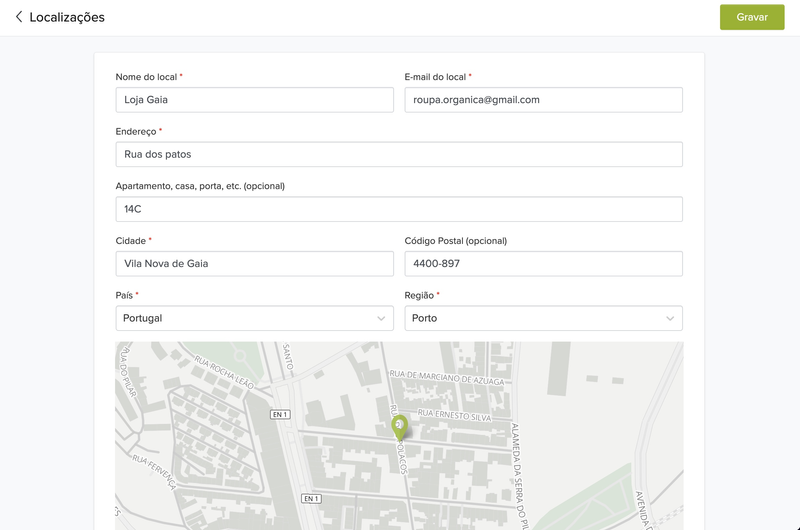Save changes with the Gravar button
The width and height of the screenshot is (800, 530).
[x=752, y=17]
